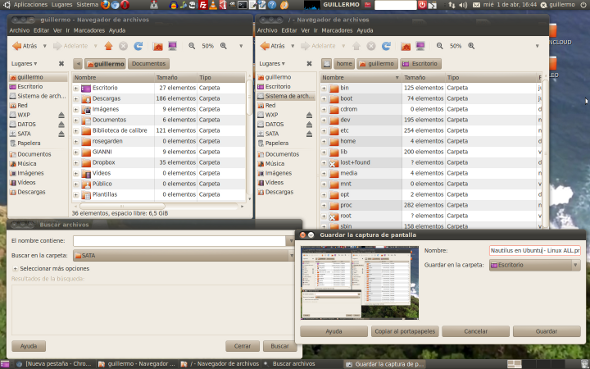
Task: Select guillermo path button in guillermo window
Action: pyautogui.click(x=105, y=64)
